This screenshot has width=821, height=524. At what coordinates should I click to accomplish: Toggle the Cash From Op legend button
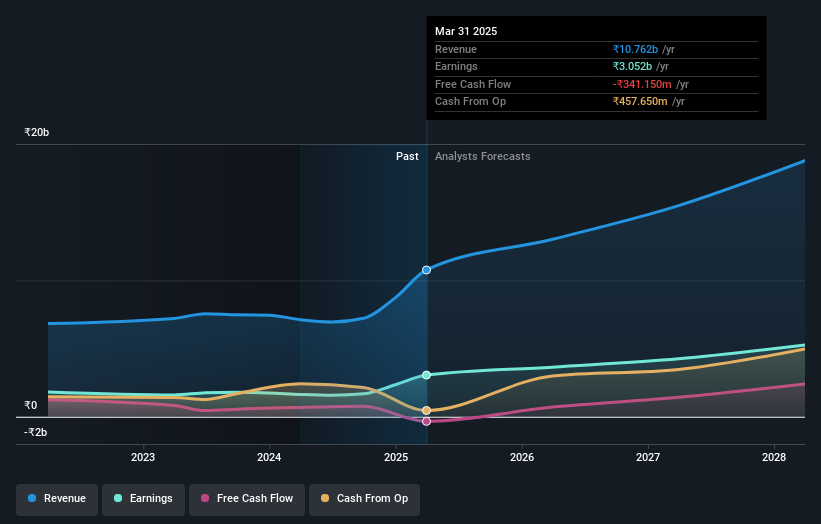[x=364, y=499]
